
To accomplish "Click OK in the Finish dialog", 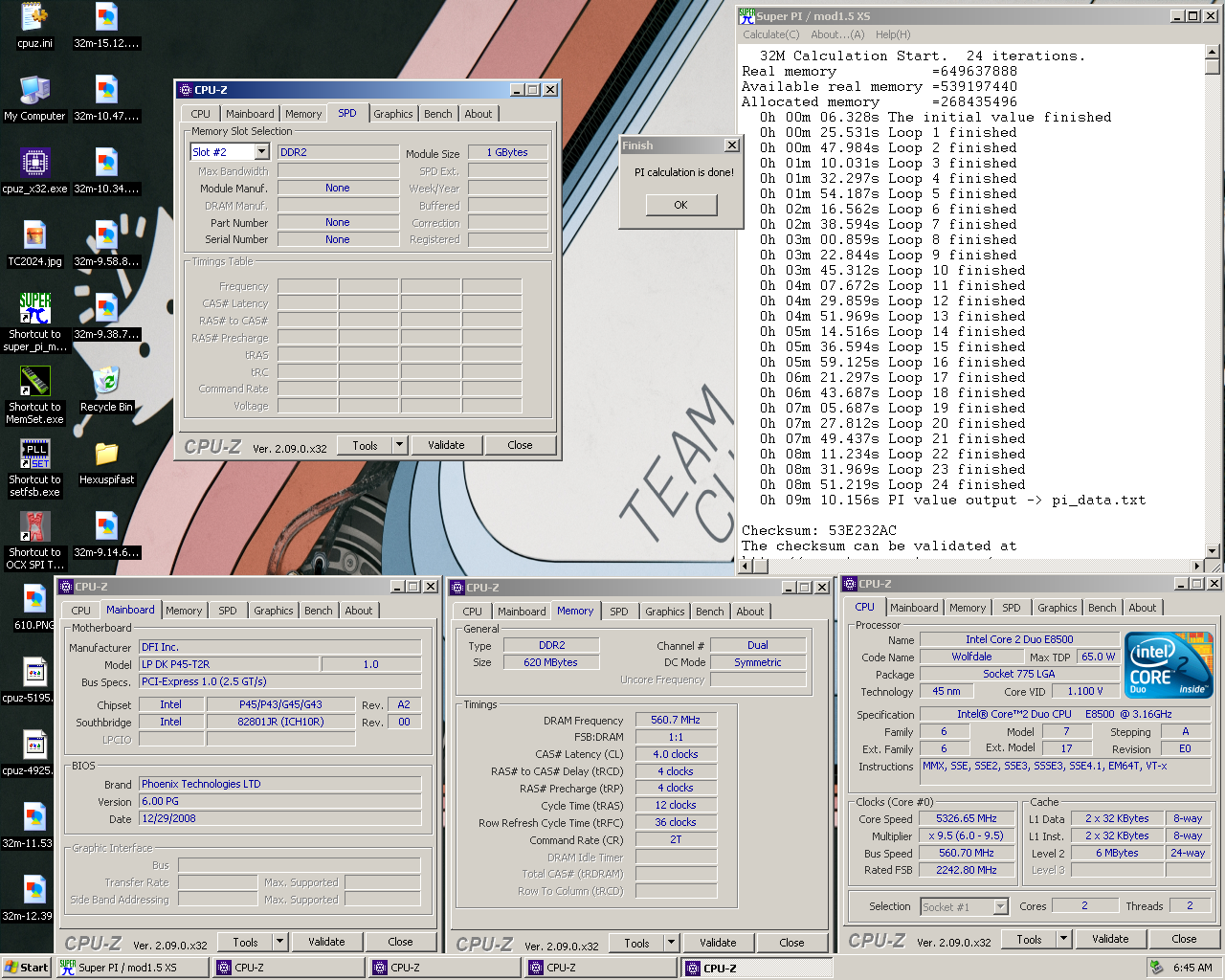I will point(680,205).
